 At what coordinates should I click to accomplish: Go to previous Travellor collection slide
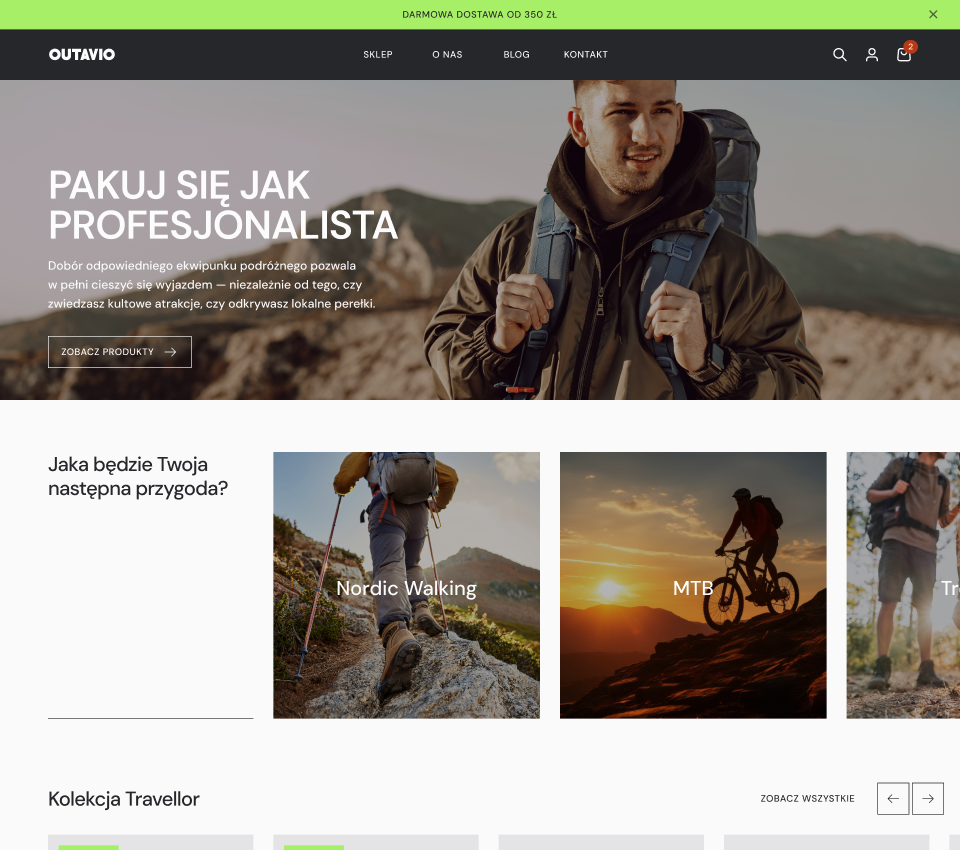(x=893, y=798)
